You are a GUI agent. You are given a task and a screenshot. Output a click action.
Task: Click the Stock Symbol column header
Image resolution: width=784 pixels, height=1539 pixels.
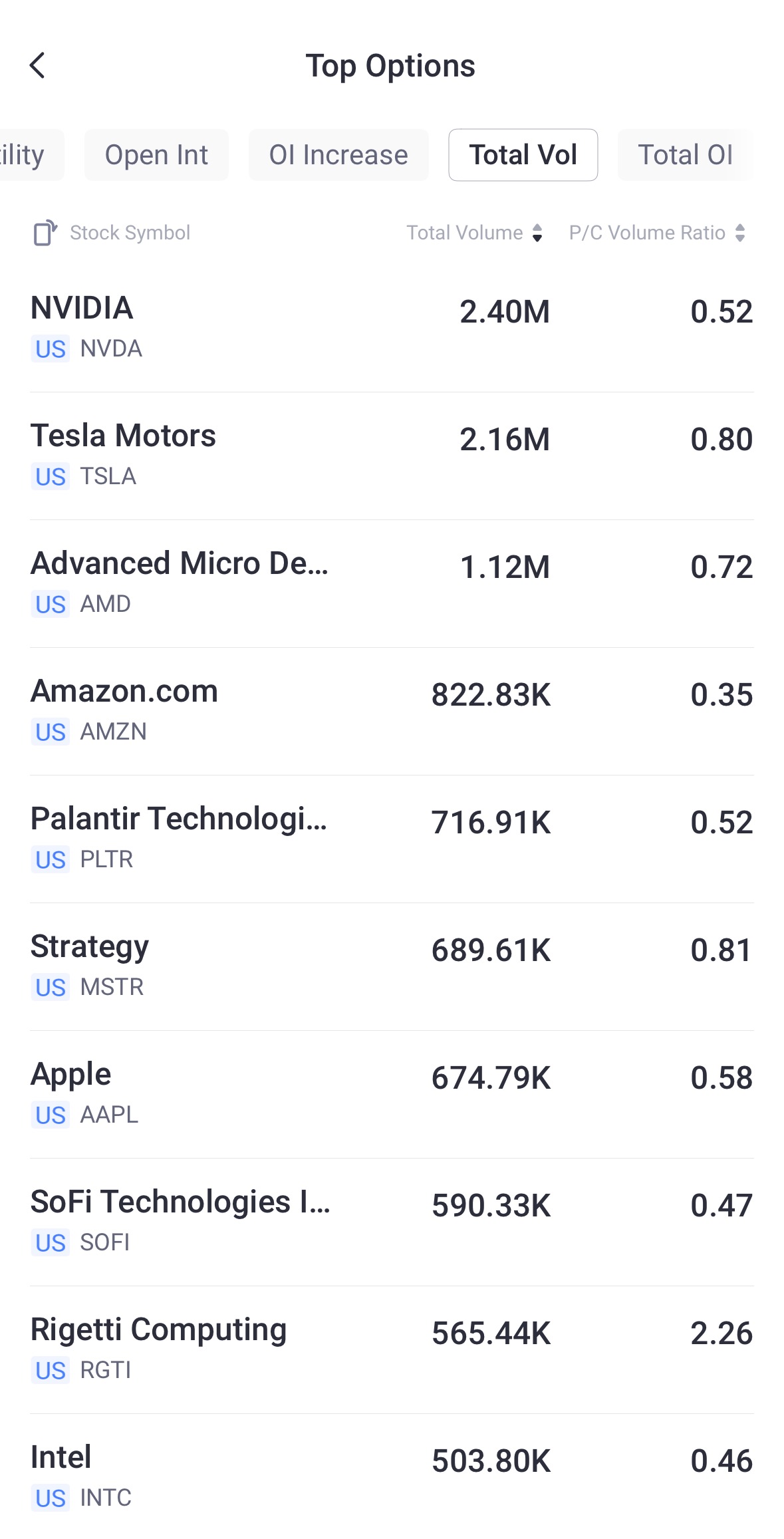(130, 233)
